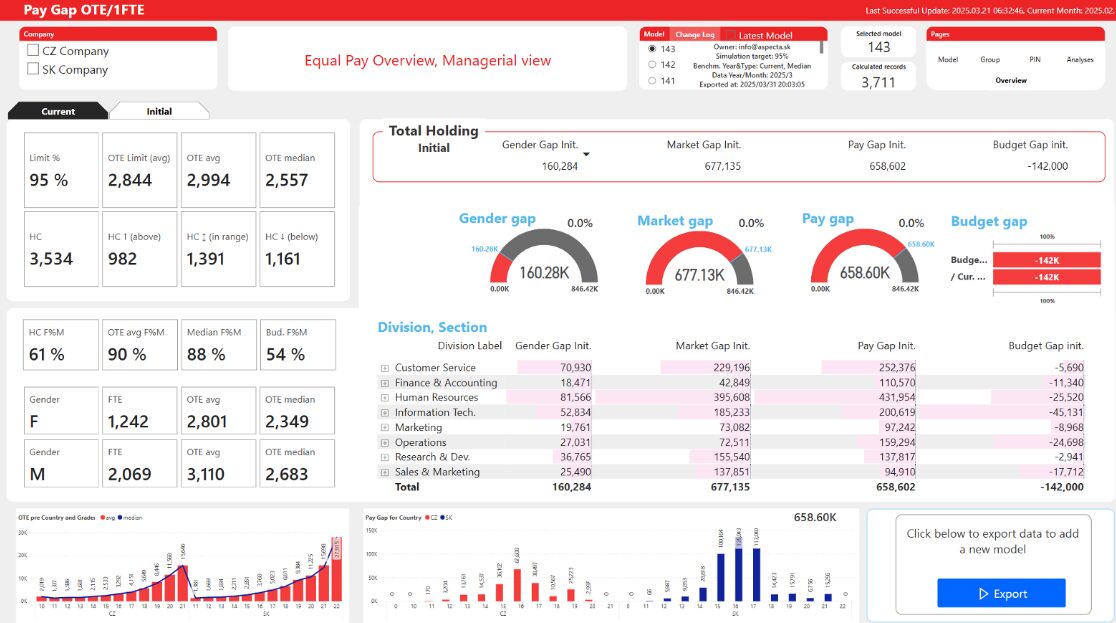The width and height of the screenshot is (1116, 623).
Task: Open the Model tab in model panel
Action: tap(654, 34)
